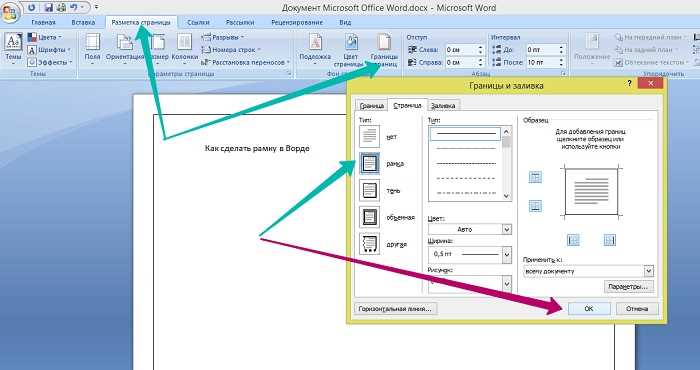Screen dimensions: 700x370
Task: Open the Поля margins tool
Action: click(x=92, y=48)
